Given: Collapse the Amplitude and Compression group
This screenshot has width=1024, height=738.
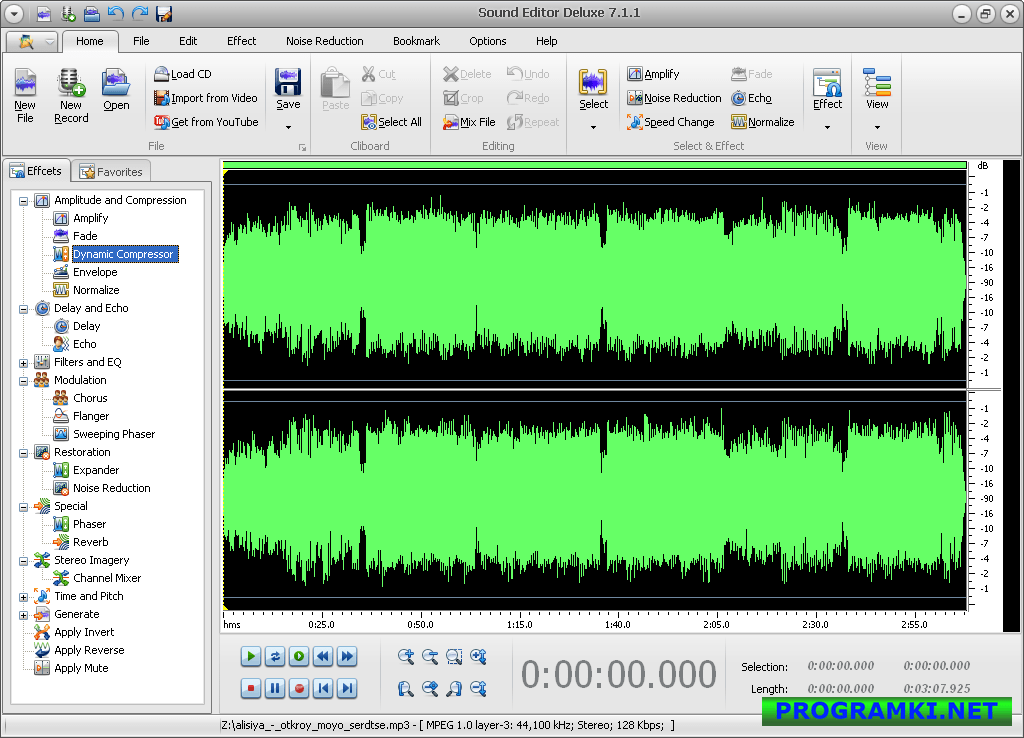Looking at the screenshot, I should click(x=23, y=200).
